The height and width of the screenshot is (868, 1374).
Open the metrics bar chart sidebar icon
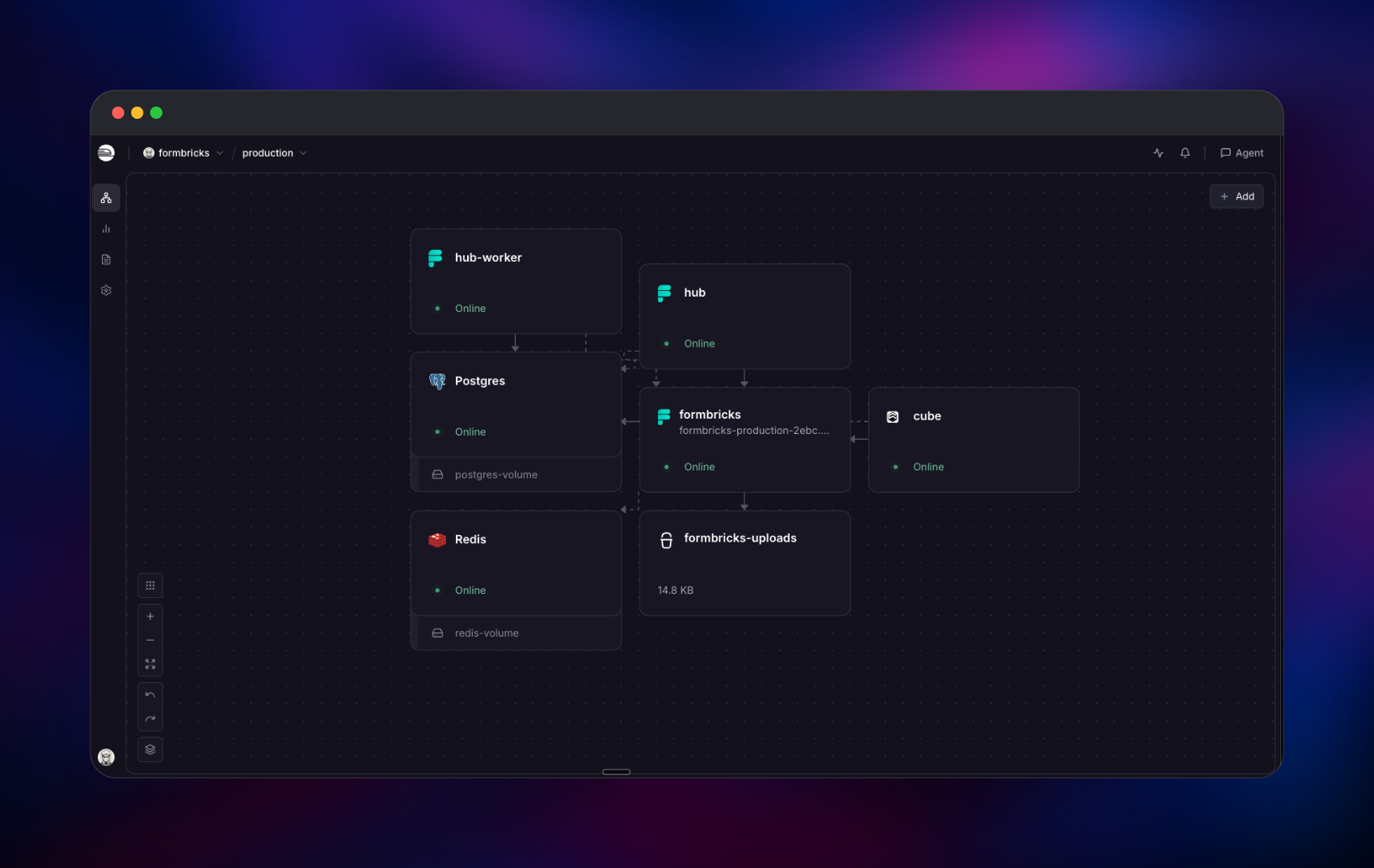tap(106, 229)
